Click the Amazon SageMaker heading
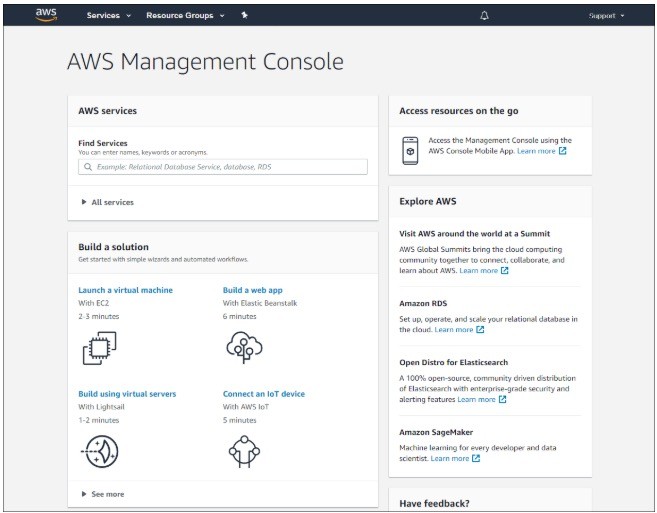This screenshot has height=513, width=657. coord(436,432)
